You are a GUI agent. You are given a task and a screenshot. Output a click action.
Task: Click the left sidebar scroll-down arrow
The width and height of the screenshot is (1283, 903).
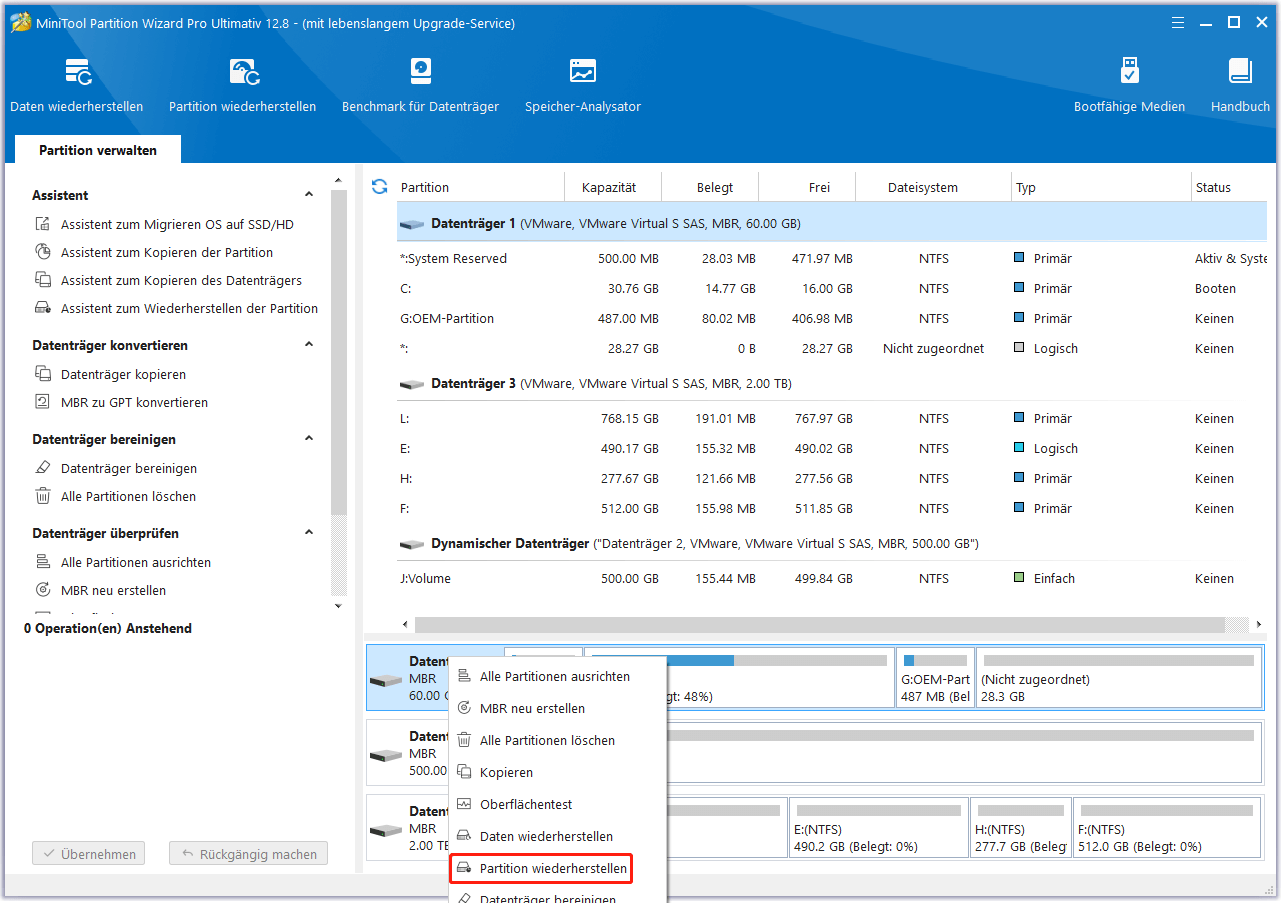[338, 606]
